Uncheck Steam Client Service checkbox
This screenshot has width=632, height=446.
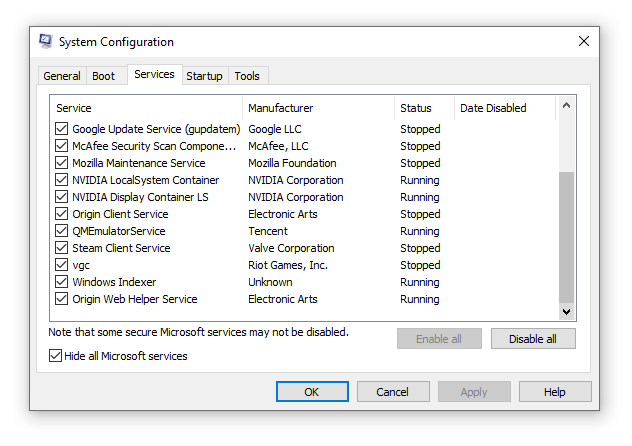(x=61, y=248)
